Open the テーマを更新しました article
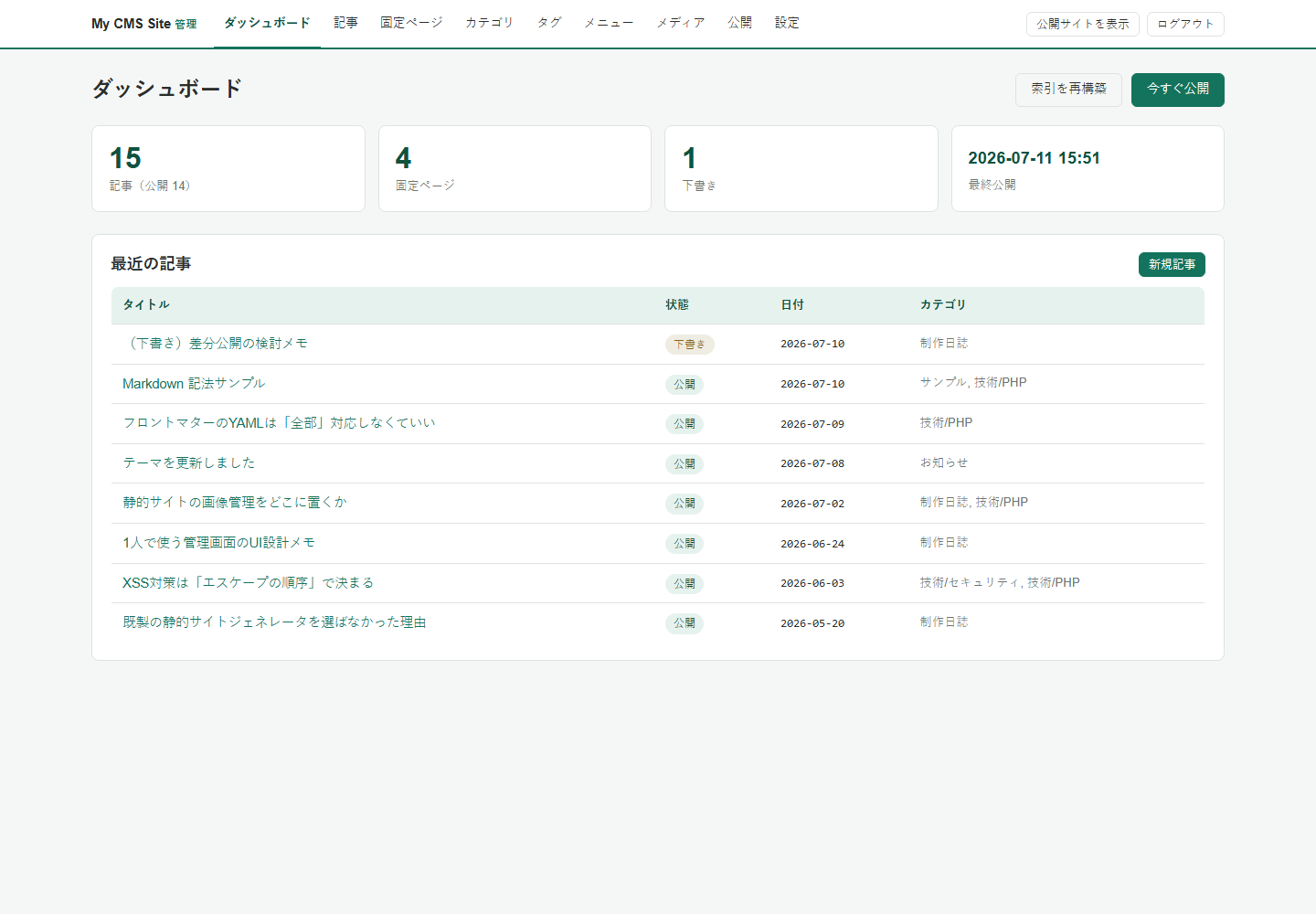This screenshot has height=914, width=1316. (189, 463)
